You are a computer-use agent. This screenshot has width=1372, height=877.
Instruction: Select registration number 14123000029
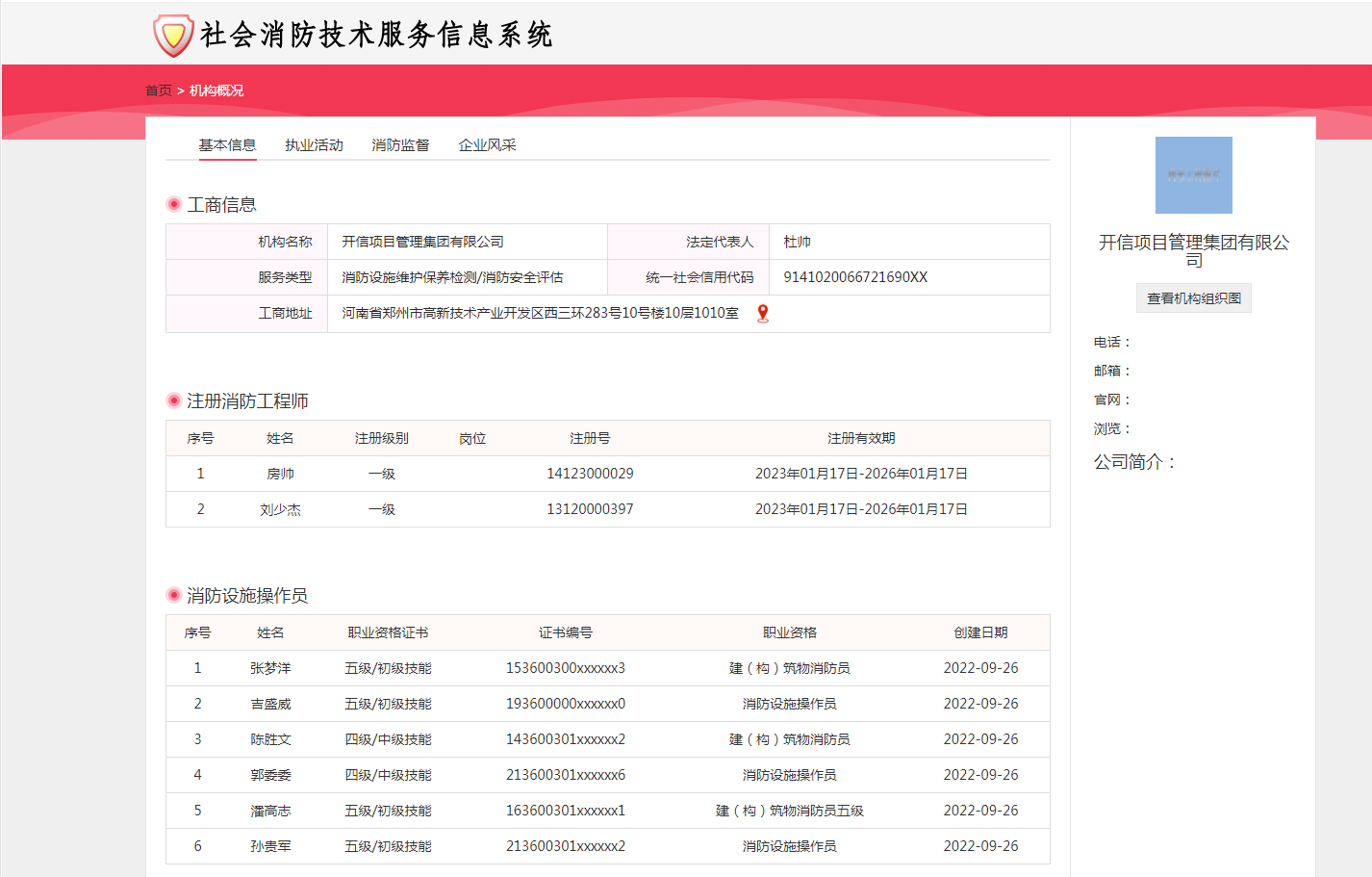(x=590, y=474)
